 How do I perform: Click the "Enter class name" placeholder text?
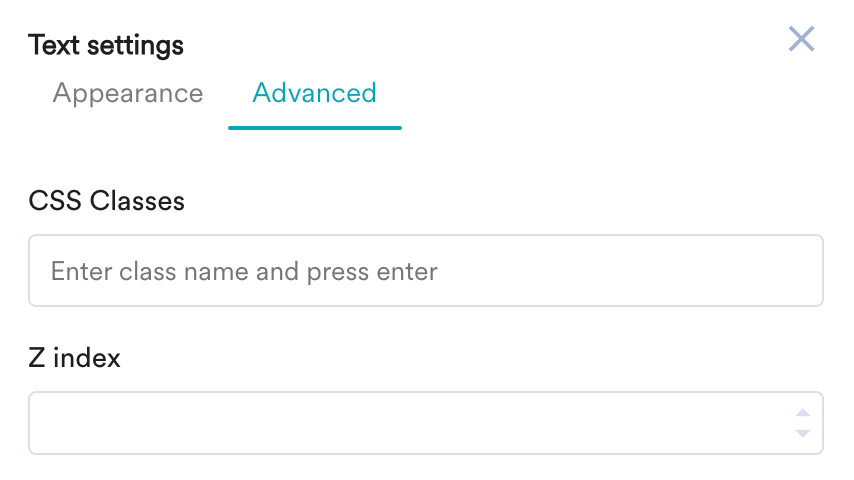[244, 271]
